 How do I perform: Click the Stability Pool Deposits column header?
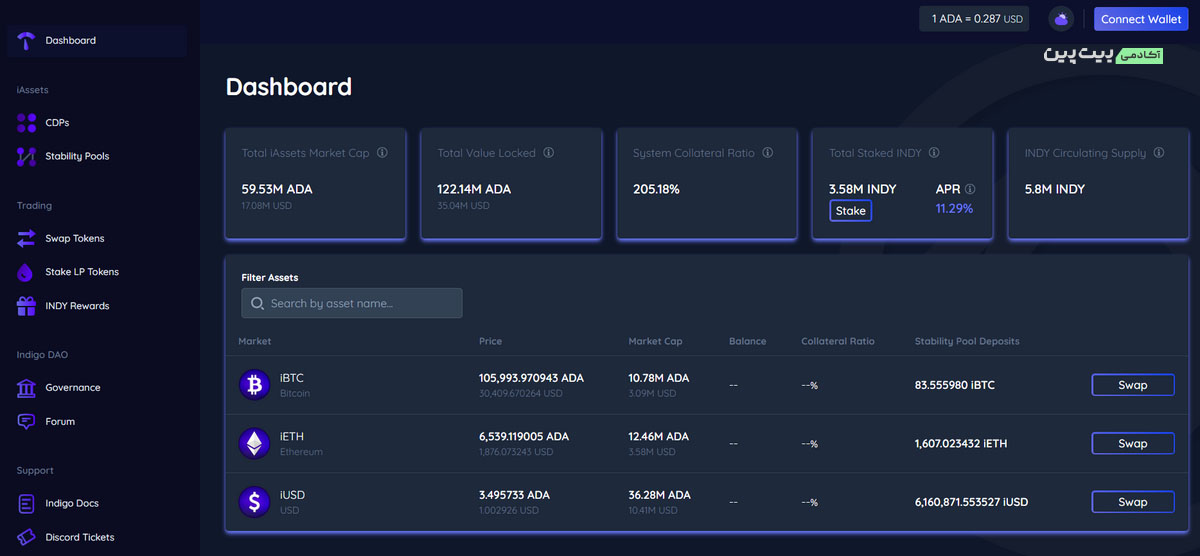pyautogui.click(x=967, y=342)
